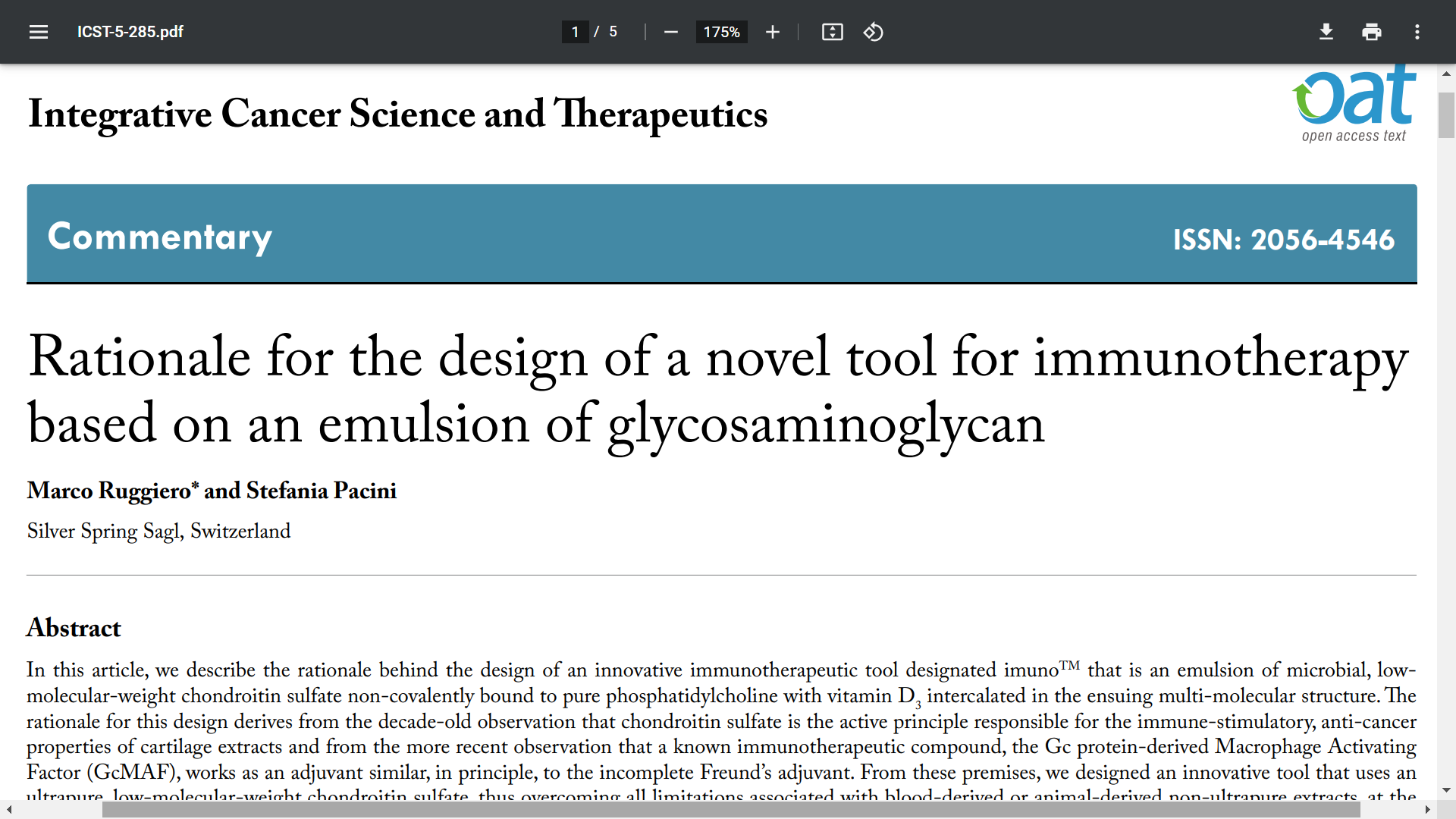The width and height of the screenshot is (1456, 819).
Task: Click the vertical scrollbar up arrow
Action: 1446,74
